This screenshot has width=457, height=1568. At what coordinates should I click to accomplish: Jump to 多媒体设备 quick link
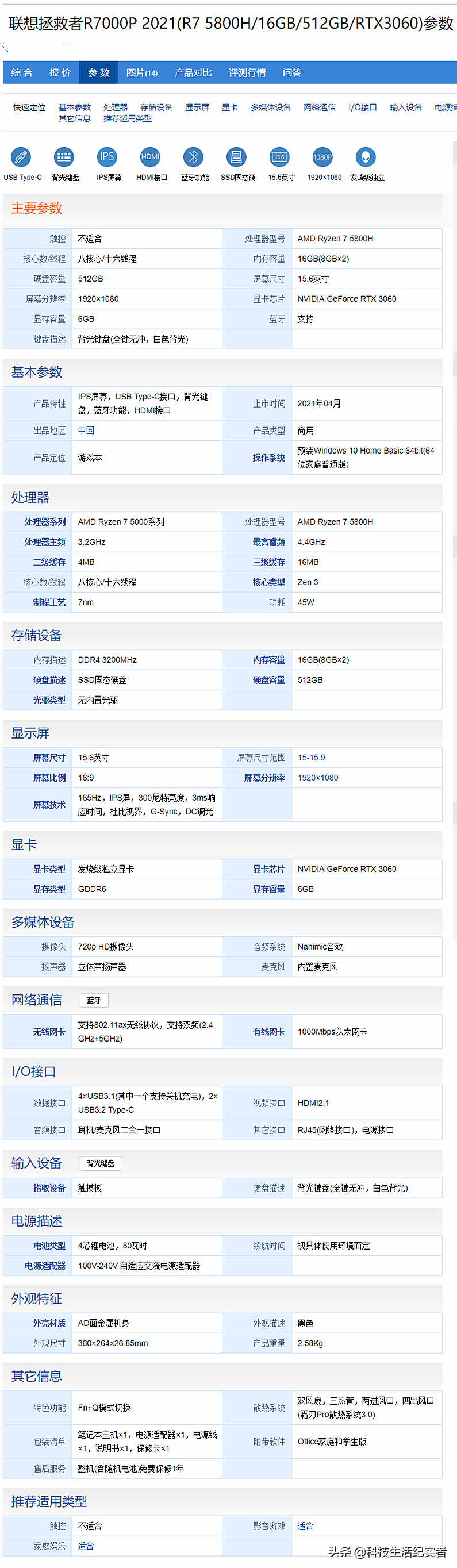pos(271,107)
